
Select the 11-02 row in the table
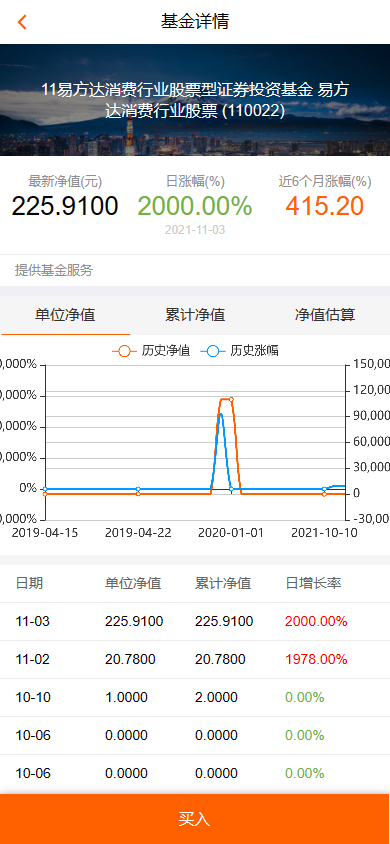[195, 659]
